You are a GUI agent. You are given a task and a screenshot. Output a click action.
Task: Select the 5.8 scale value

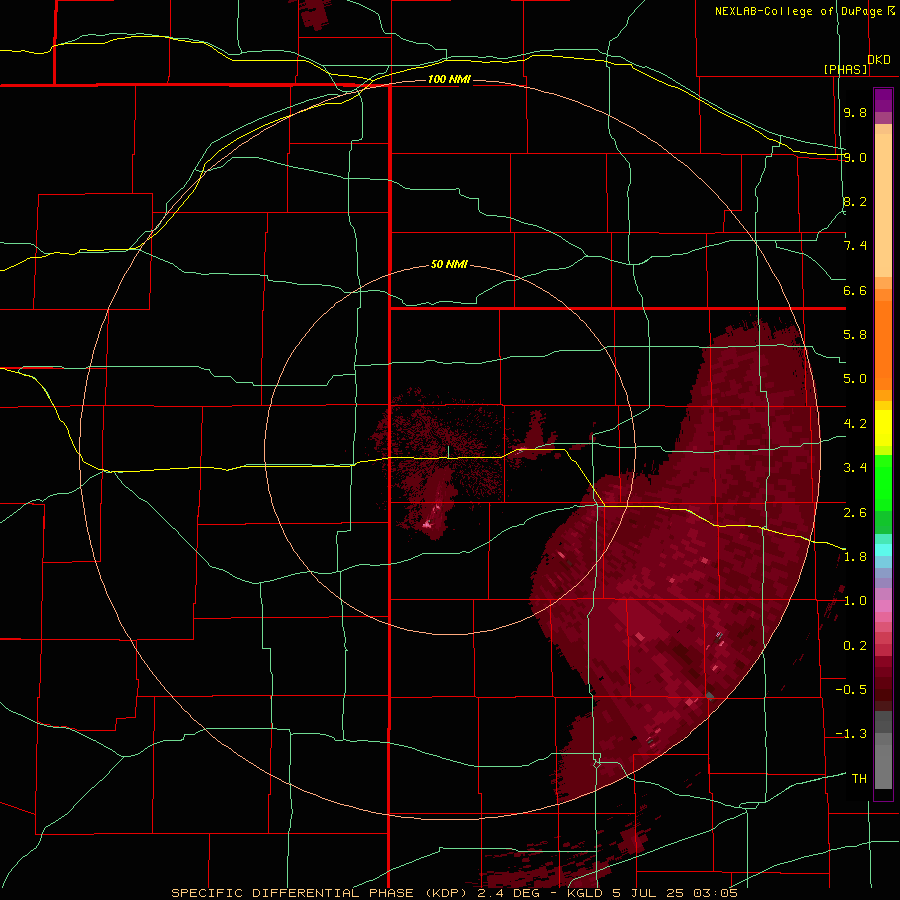click(855, 335)
